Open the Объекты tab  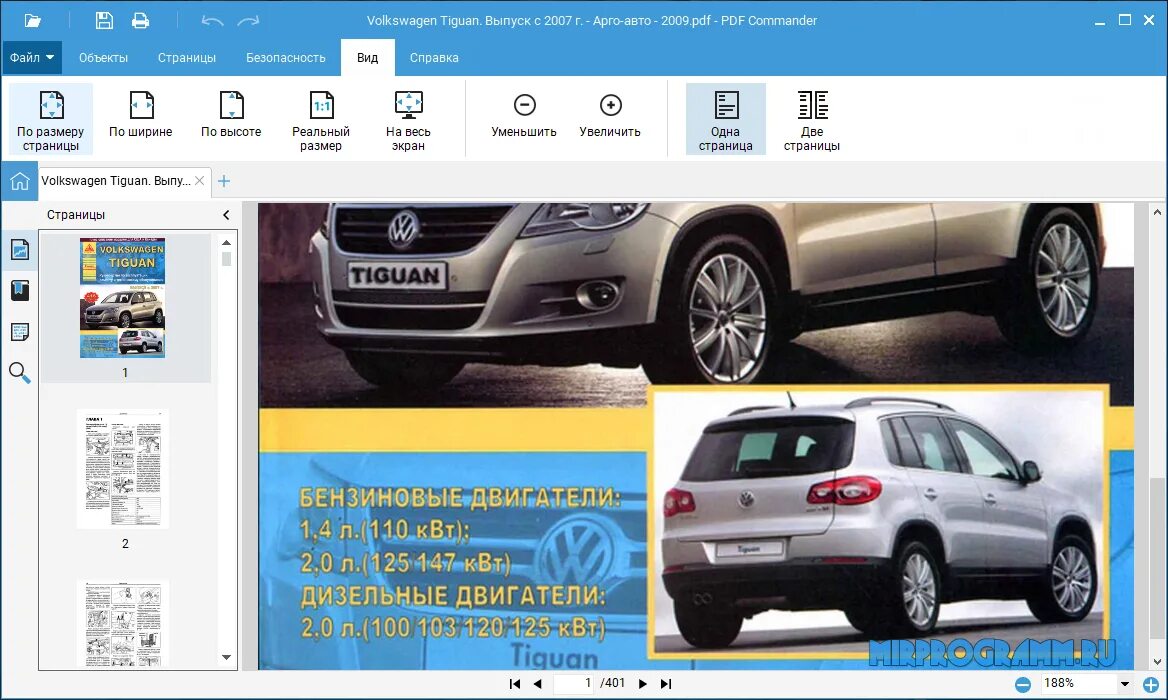click(104, 57)
